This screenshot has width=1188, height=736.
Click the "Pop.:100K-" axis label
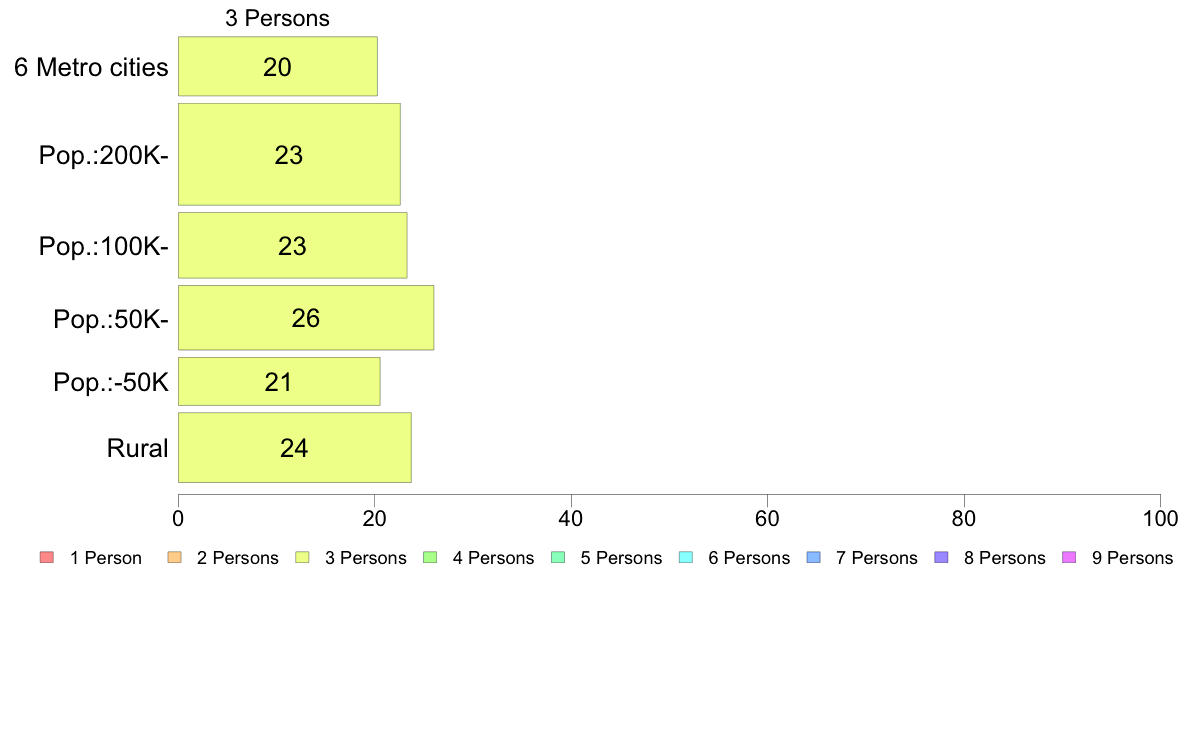pyautogui.click(x=104, y=246)
